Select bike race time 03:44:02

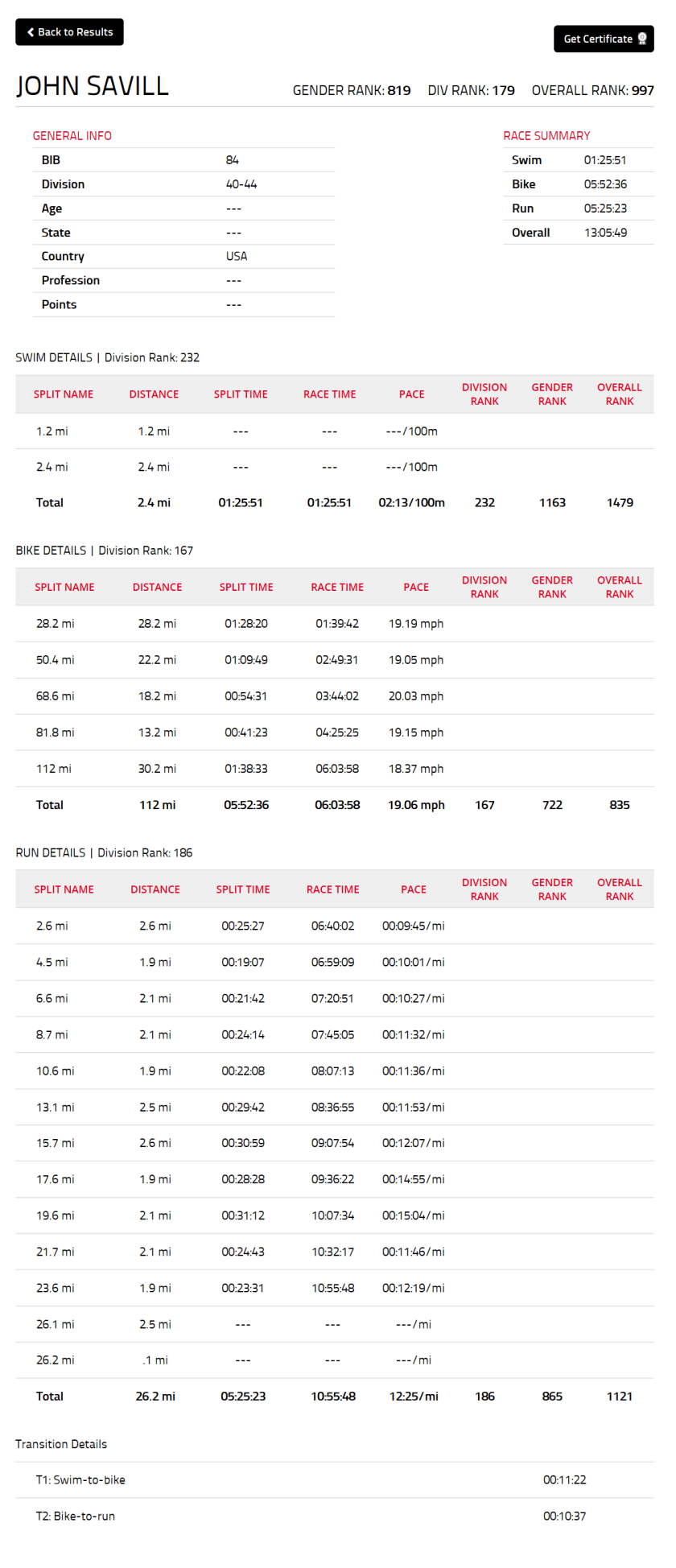[x=337, y=696]
